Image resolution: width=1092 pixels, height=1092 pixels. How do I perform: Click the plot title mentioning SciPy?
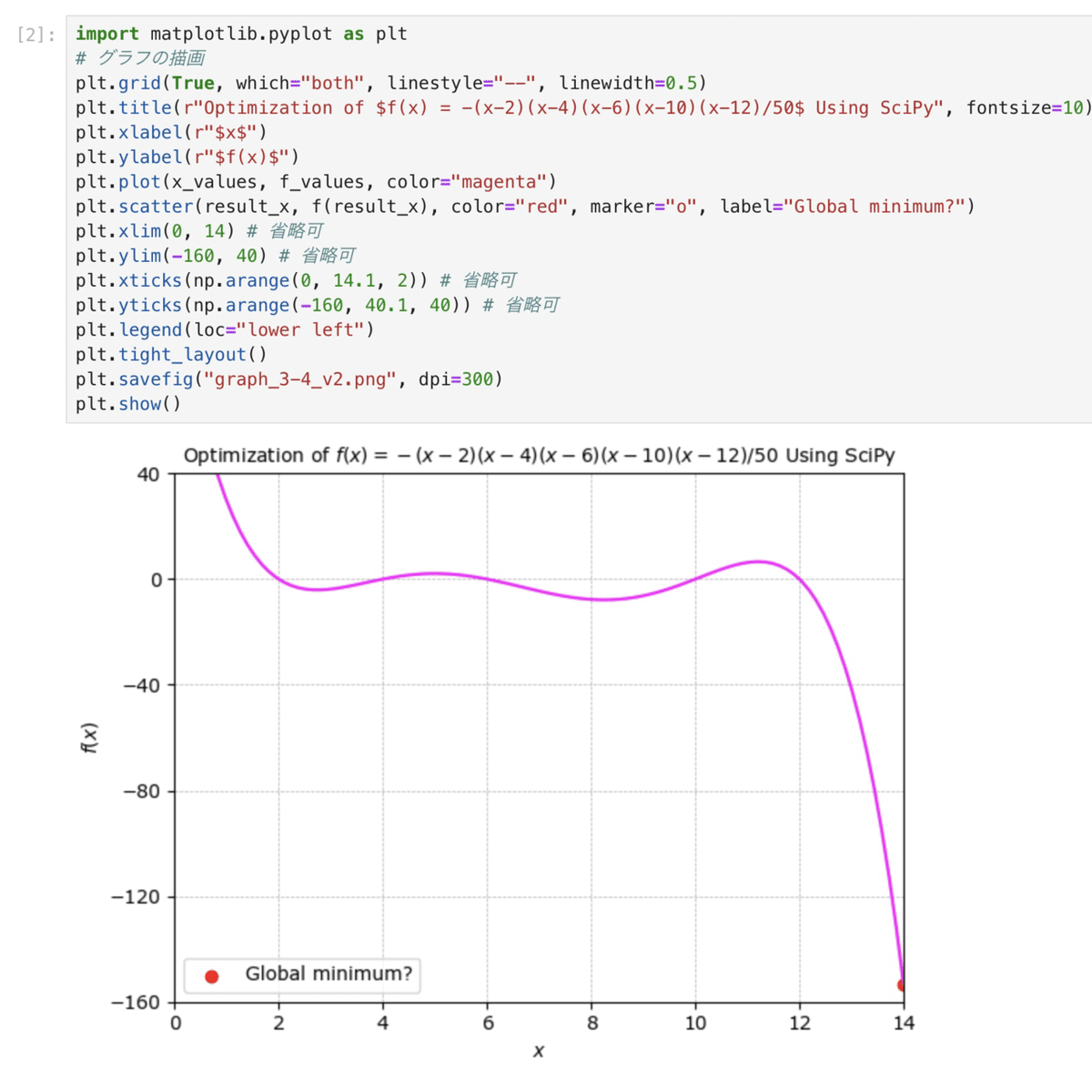pyautogui.click(x=540, y=455)
